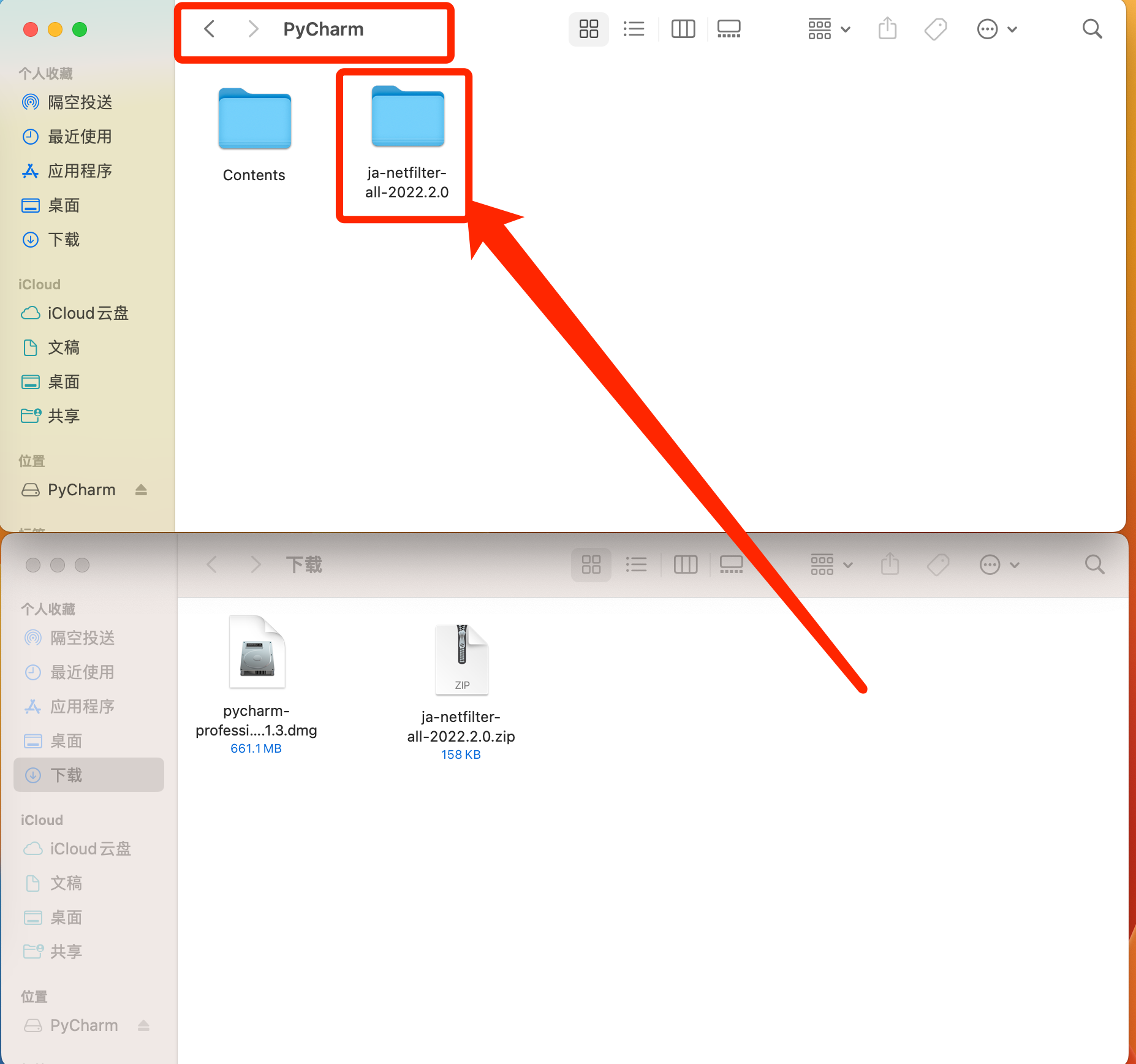Select the Contents folder
The image size is (1136, 1064).
click(x=254, y=135)
